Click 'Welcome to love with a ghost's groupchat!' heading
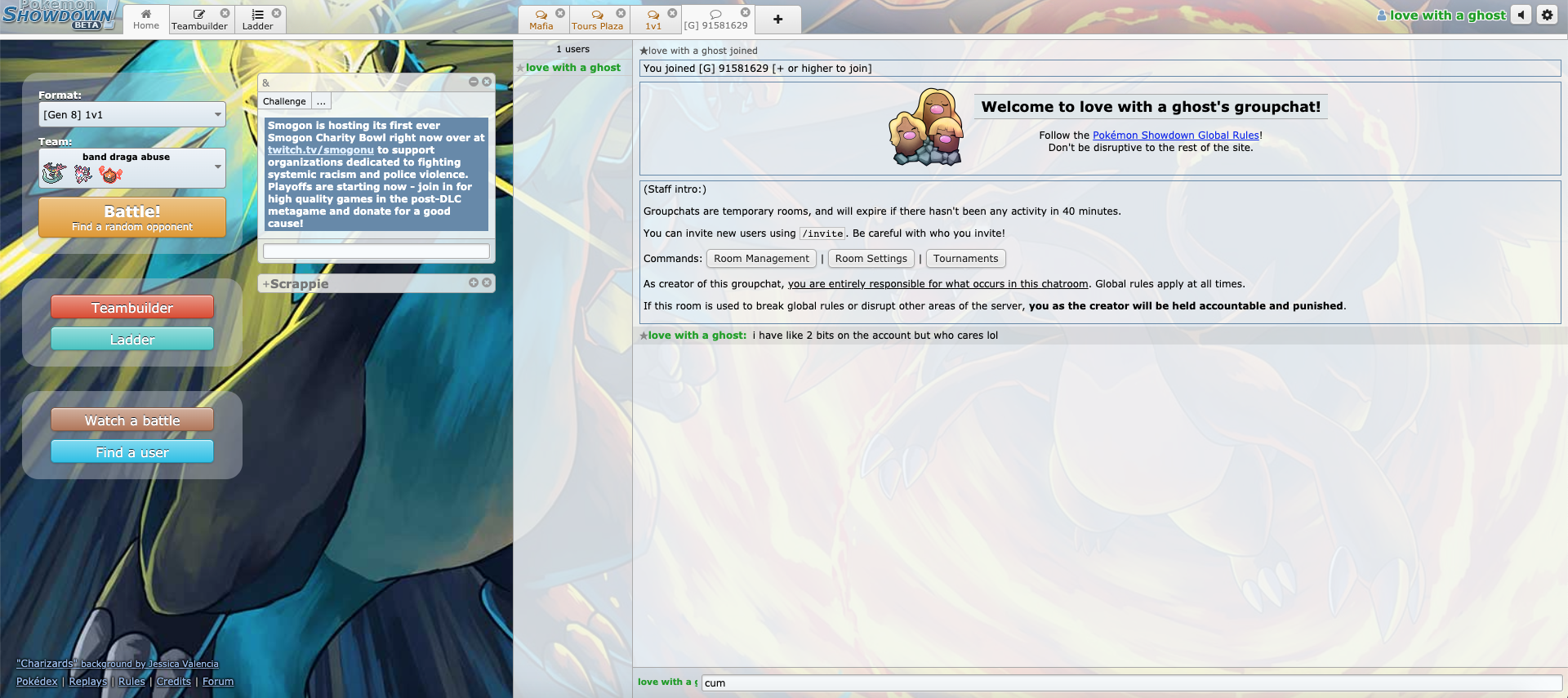This screenshot has height=698, width=1568. (x=1151, y=107)
